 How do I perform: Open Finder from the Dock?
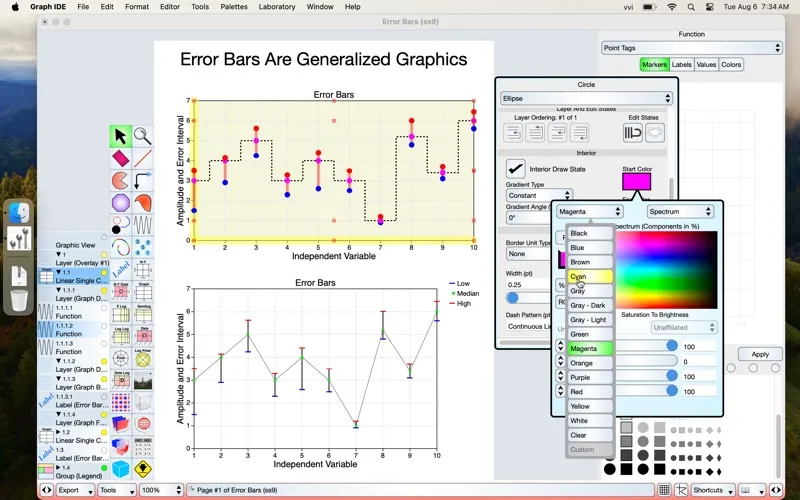[x=19, y=212]
